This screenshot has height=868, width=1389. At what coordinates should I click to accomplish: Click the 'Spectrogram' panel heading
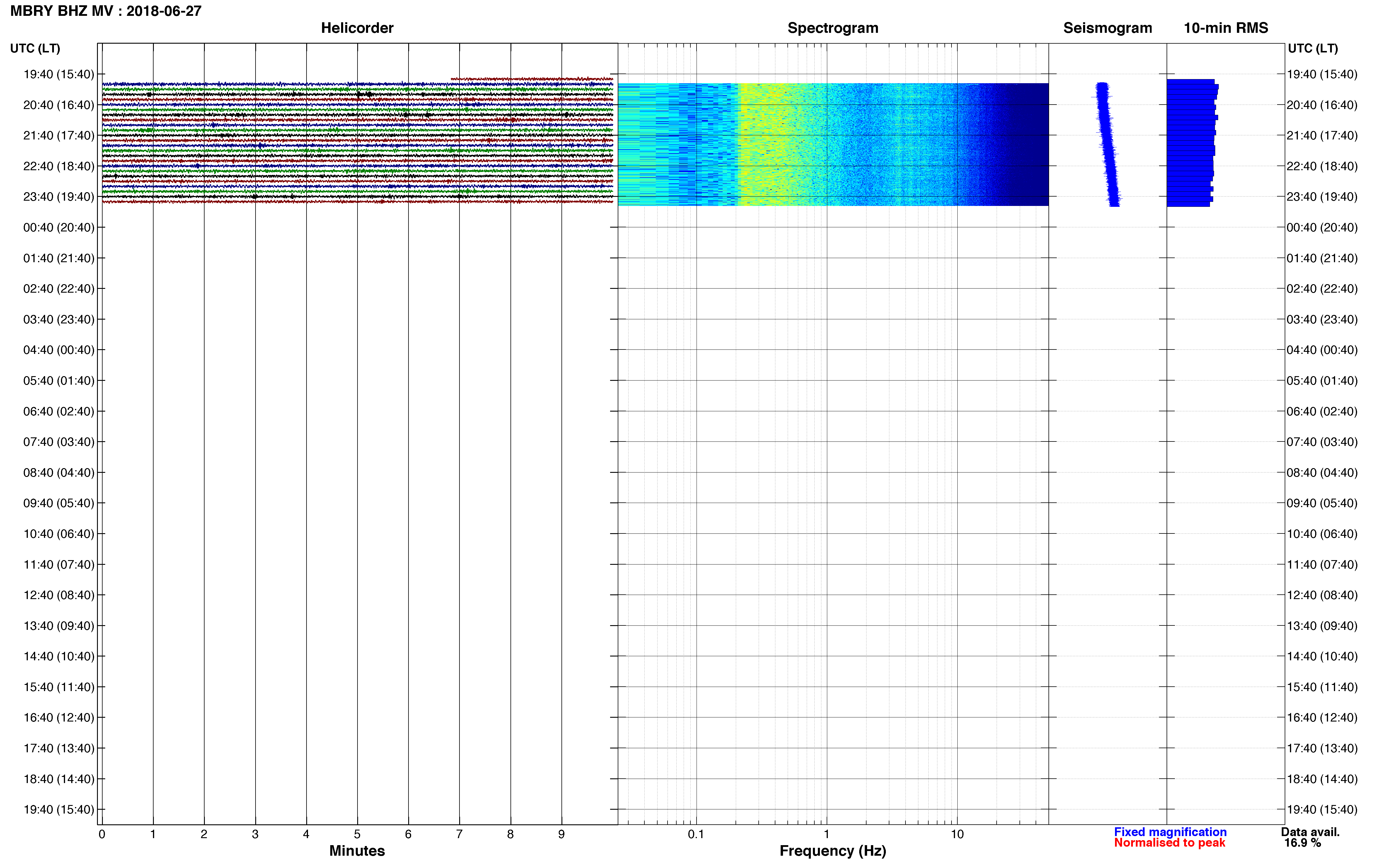(x=833, y=28)
